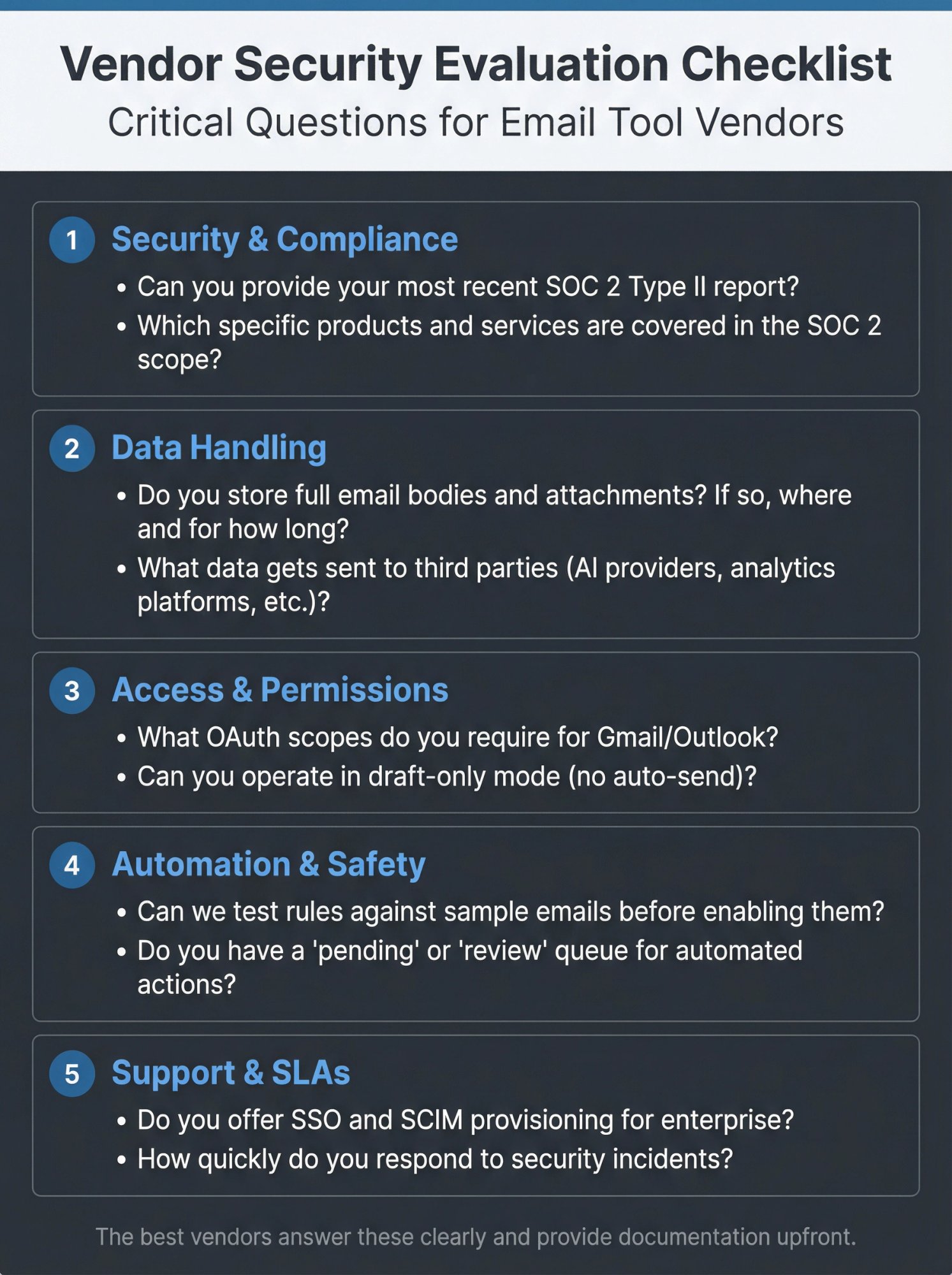Click the Access & Permissions heading
The height and width of the screenshot is (1275, 952).
280,690
